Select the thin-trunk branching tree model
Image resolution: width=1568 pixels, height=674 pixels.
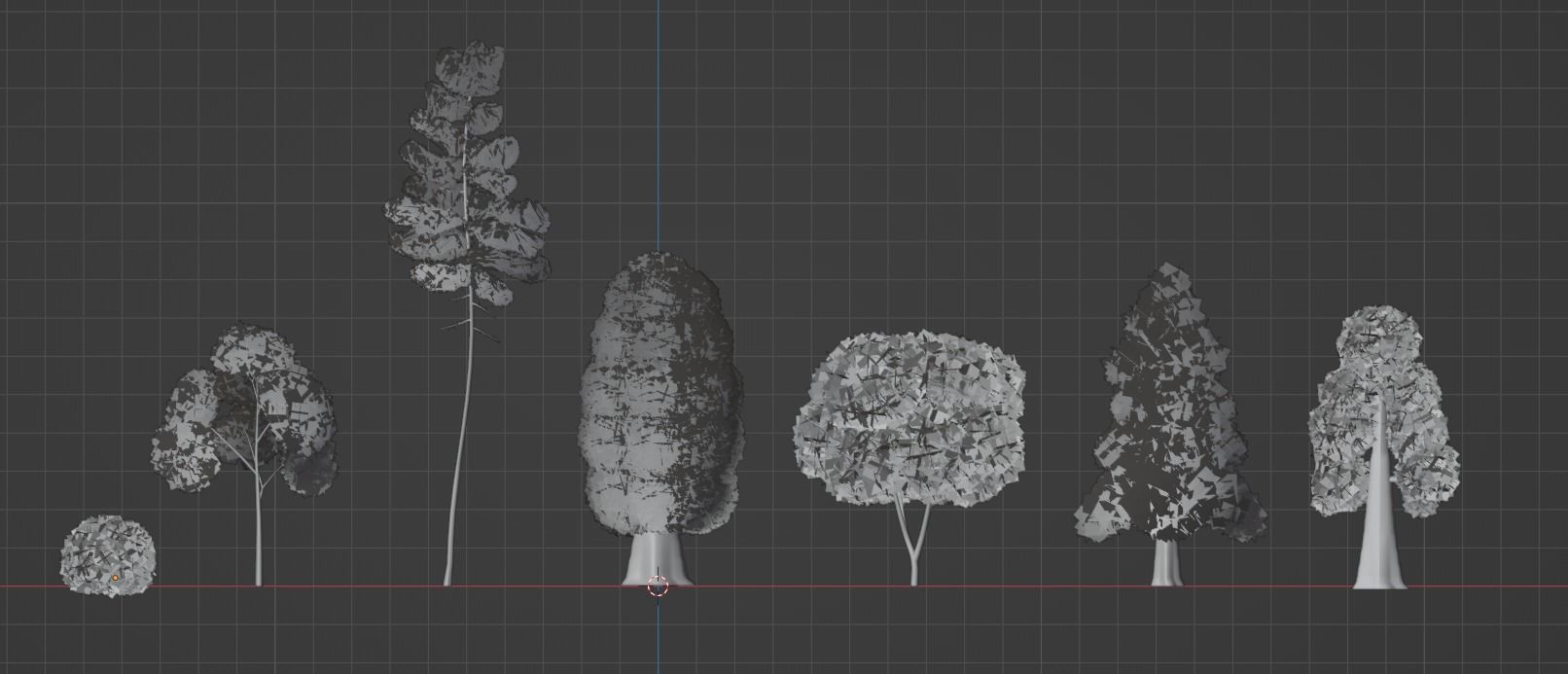click(244, 455)
